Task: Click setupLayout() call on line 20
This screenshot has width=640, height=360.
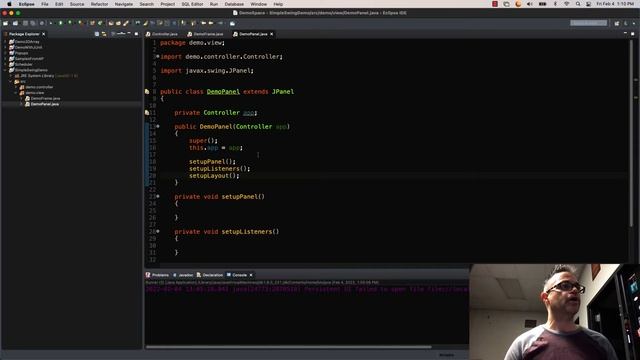Action: [x=214, y=176]
